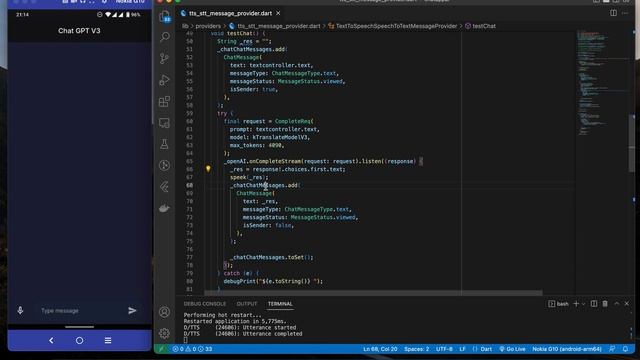The image size is (640, 360).
Task: Click the editor vertical scrollbar
Action: [632, 143]
